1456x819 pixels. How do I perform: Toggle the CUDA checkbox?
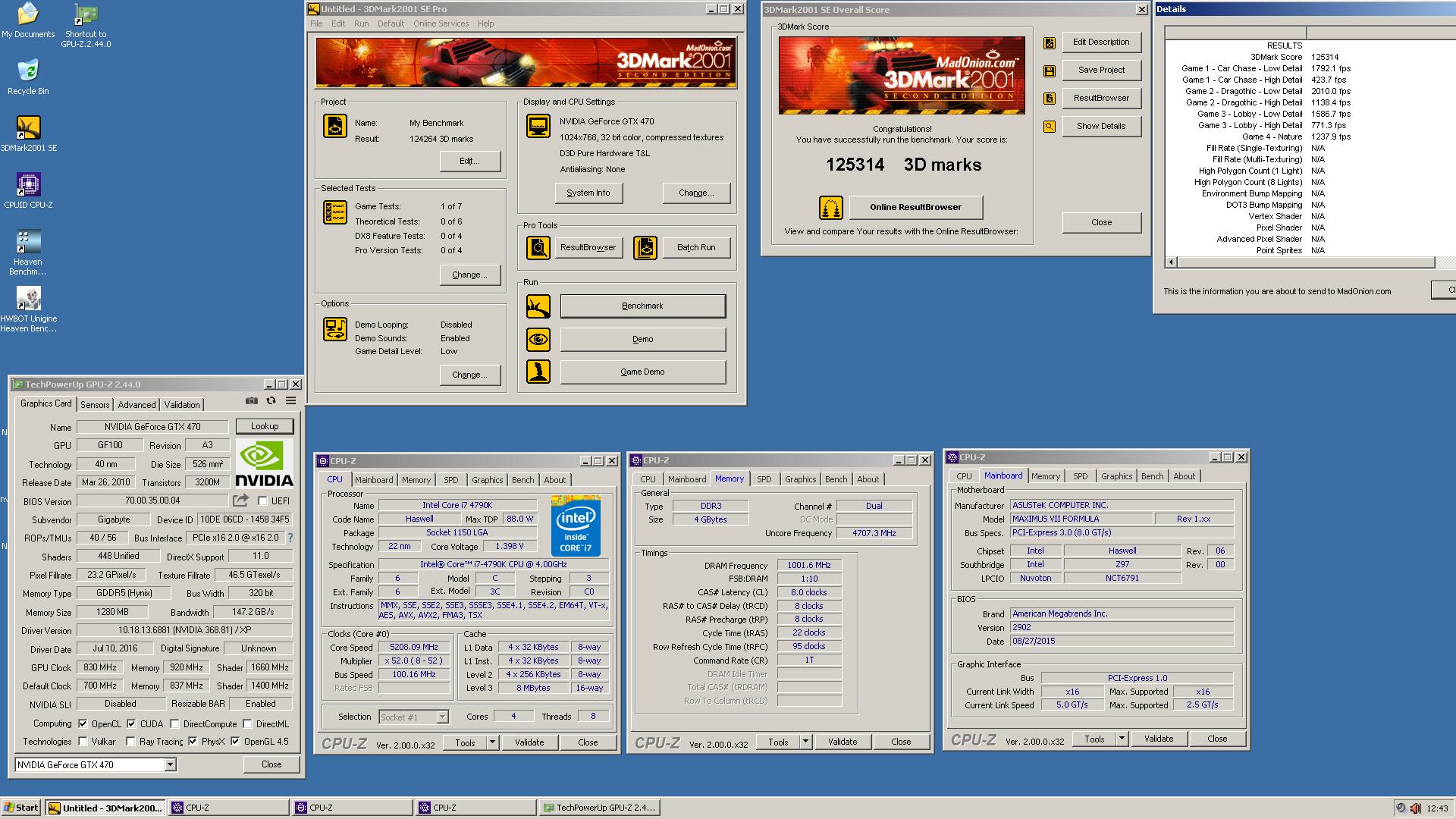pyautogui.click(x=131, y=723)
